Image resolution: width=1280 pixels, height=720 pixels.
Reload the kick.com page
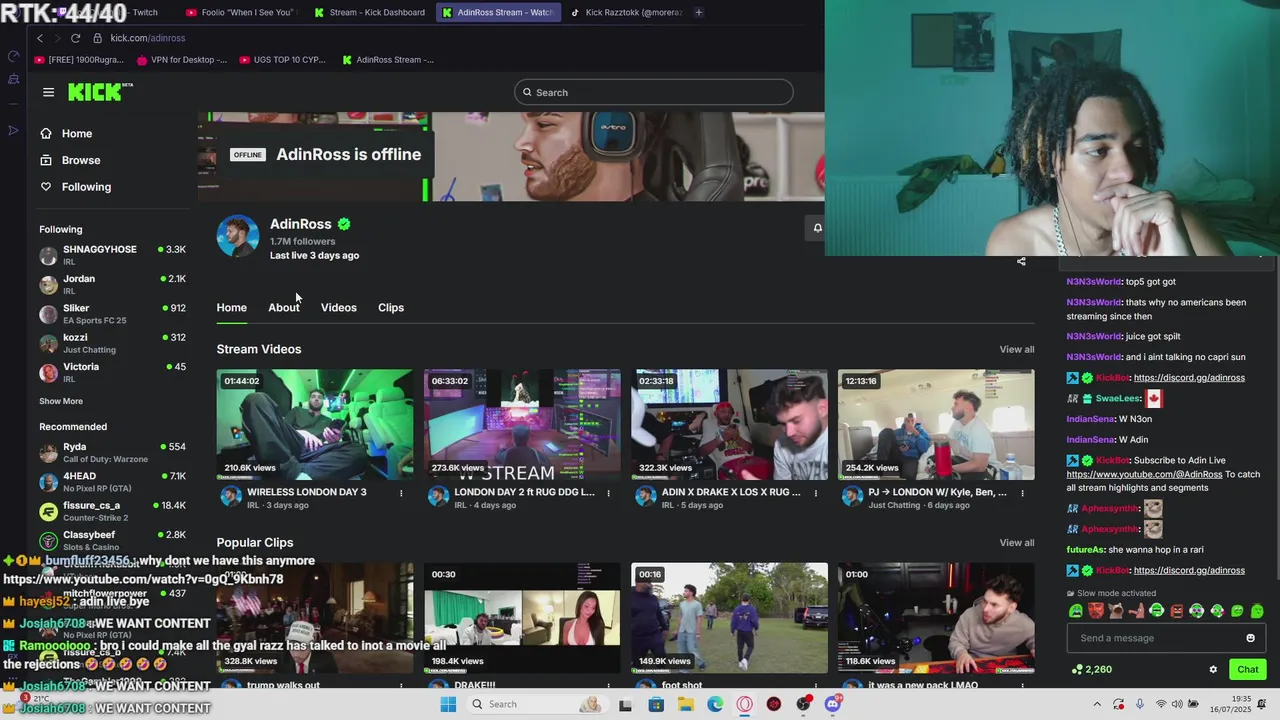(x=75, y=38)
